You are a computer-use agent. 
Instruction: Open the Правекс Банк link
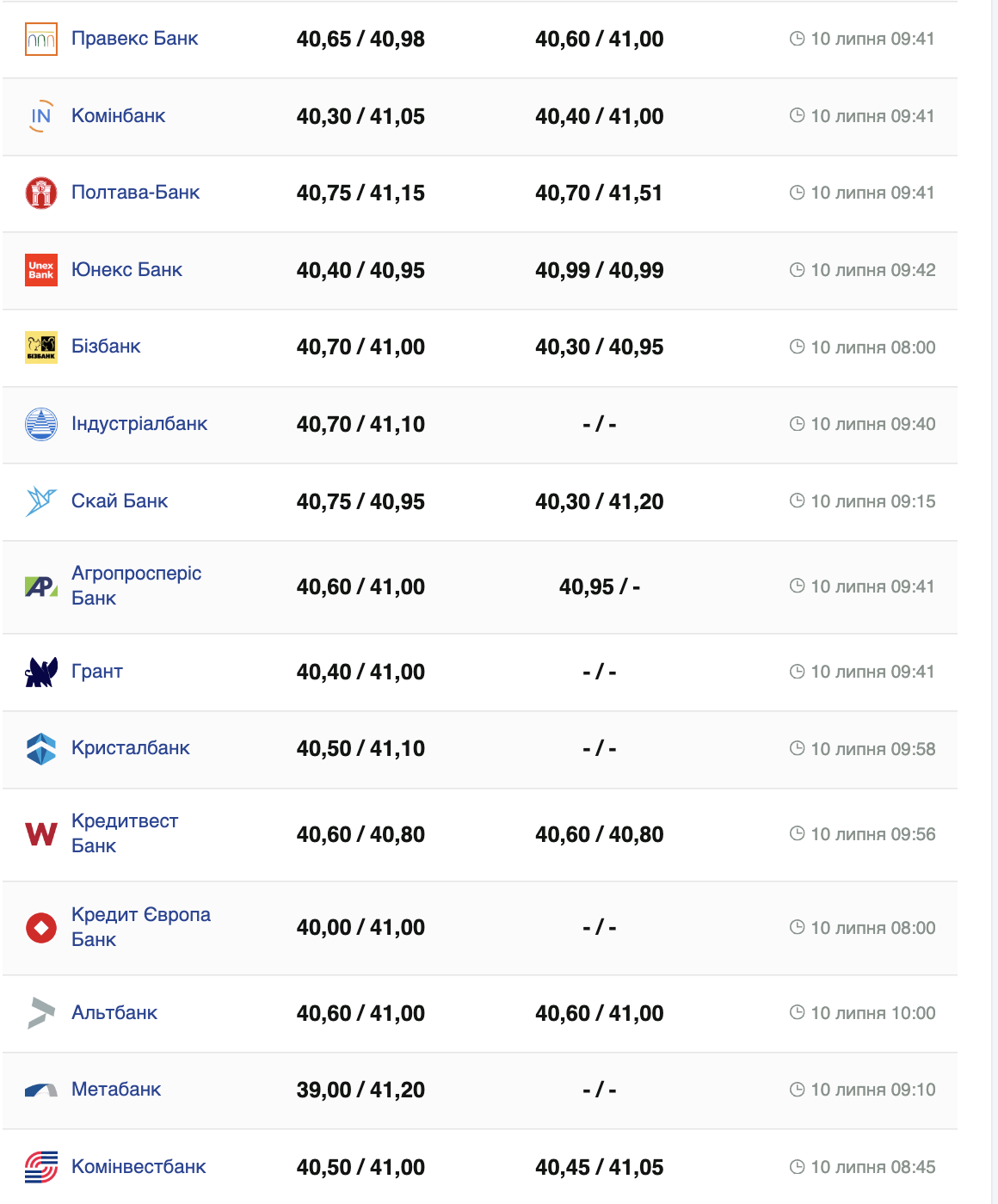[x=134, y=39]
